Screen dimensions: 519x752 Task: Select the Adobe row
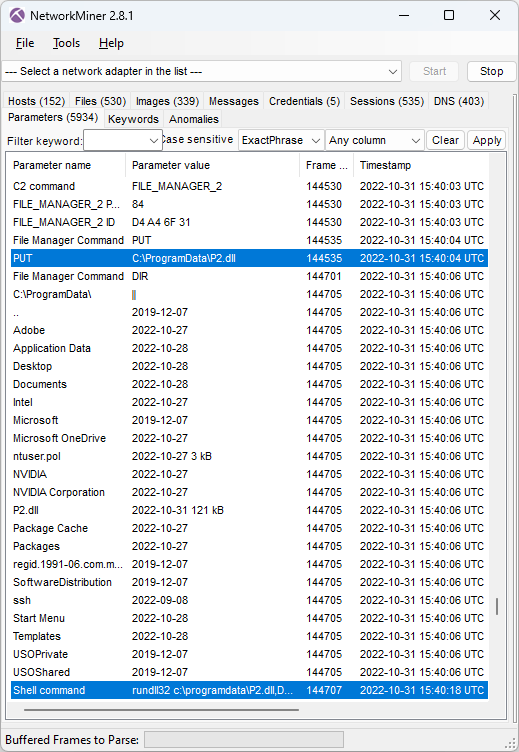[249, 330]
